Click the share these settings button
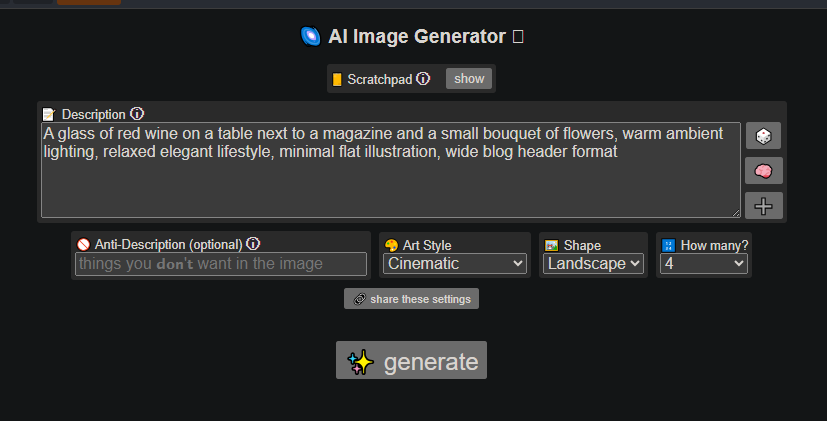This screenshot has height=421, width=827. coord(411,299)
